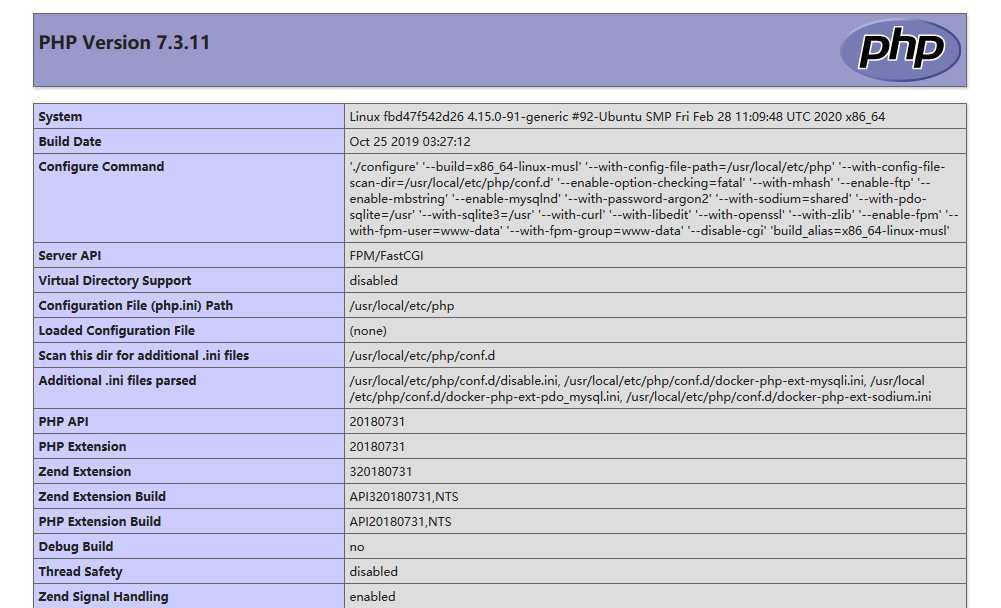1001x608 pixels.
Task: Select the PHP Extension 20180731 value
Action: coord(377,446)
